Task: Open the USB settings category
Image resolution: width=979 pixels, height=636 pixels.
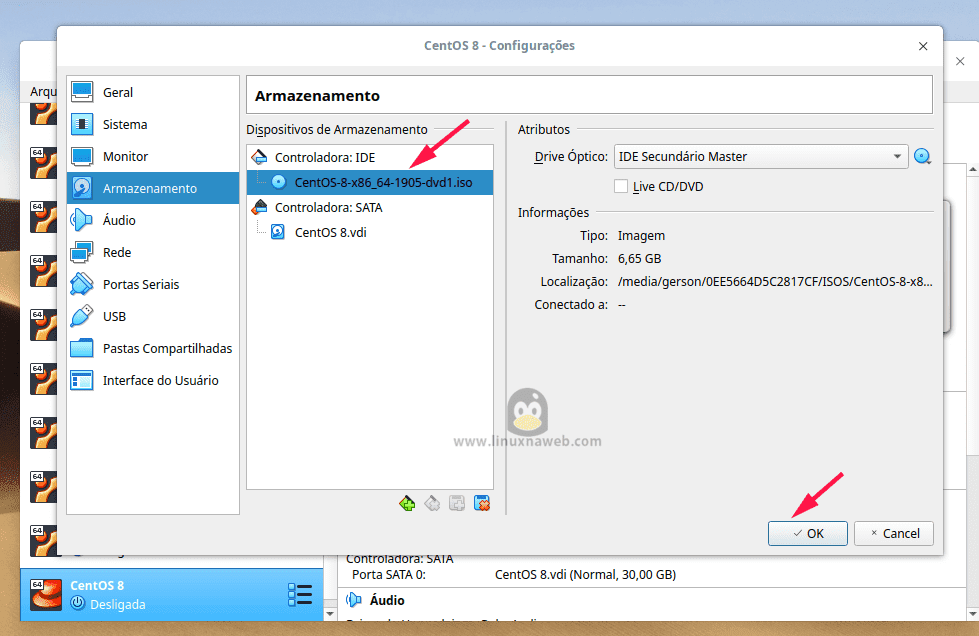Action: 152,316
